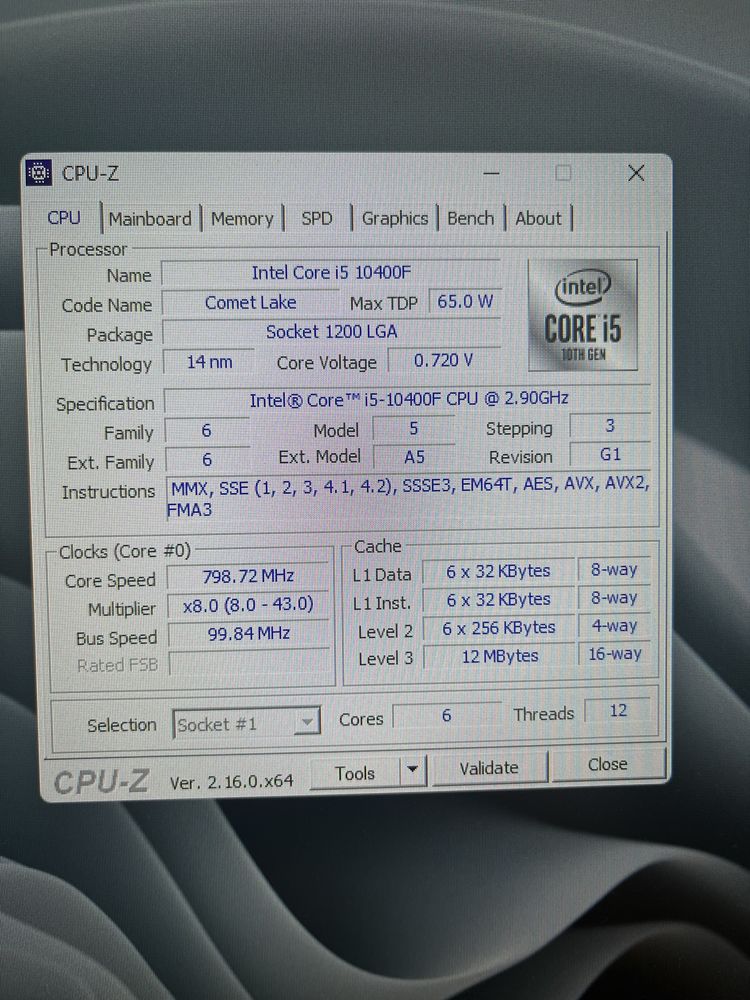Switch to the Mainboard tab
This screenshot has height=1000, width=750.
click(150, 219)
